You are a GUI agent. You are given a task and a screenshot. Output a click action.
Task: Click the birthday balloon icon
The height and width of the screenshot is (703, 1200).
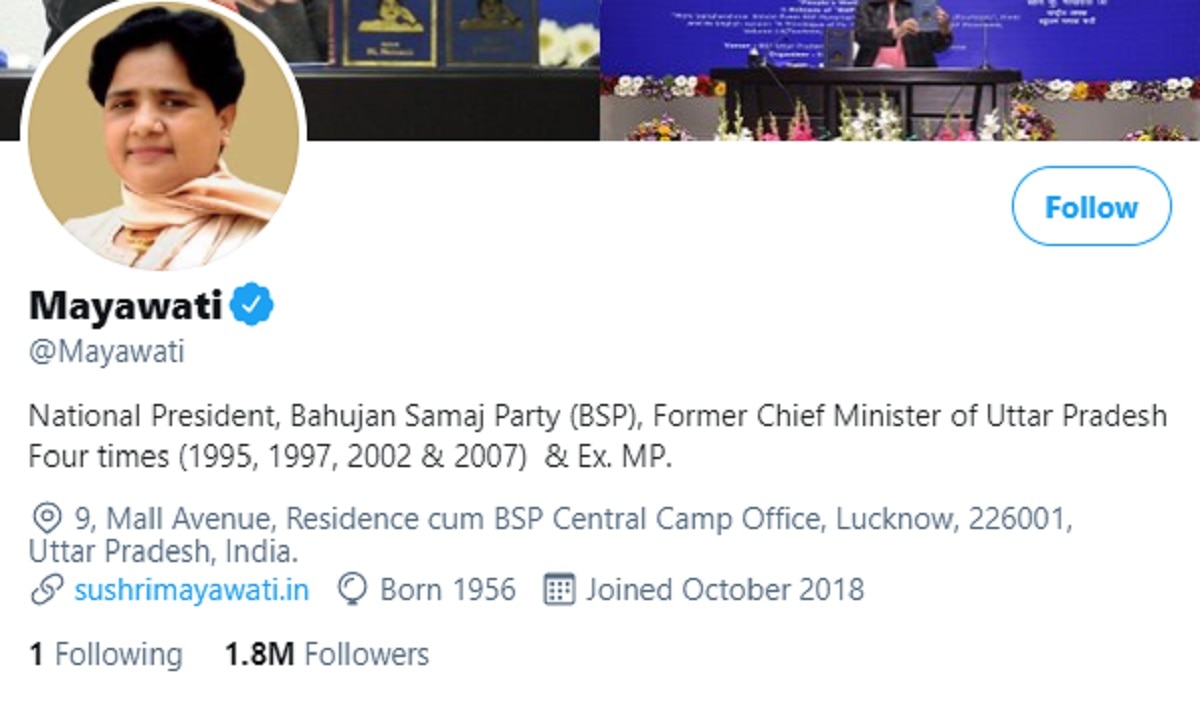click(x=351, y=589)
